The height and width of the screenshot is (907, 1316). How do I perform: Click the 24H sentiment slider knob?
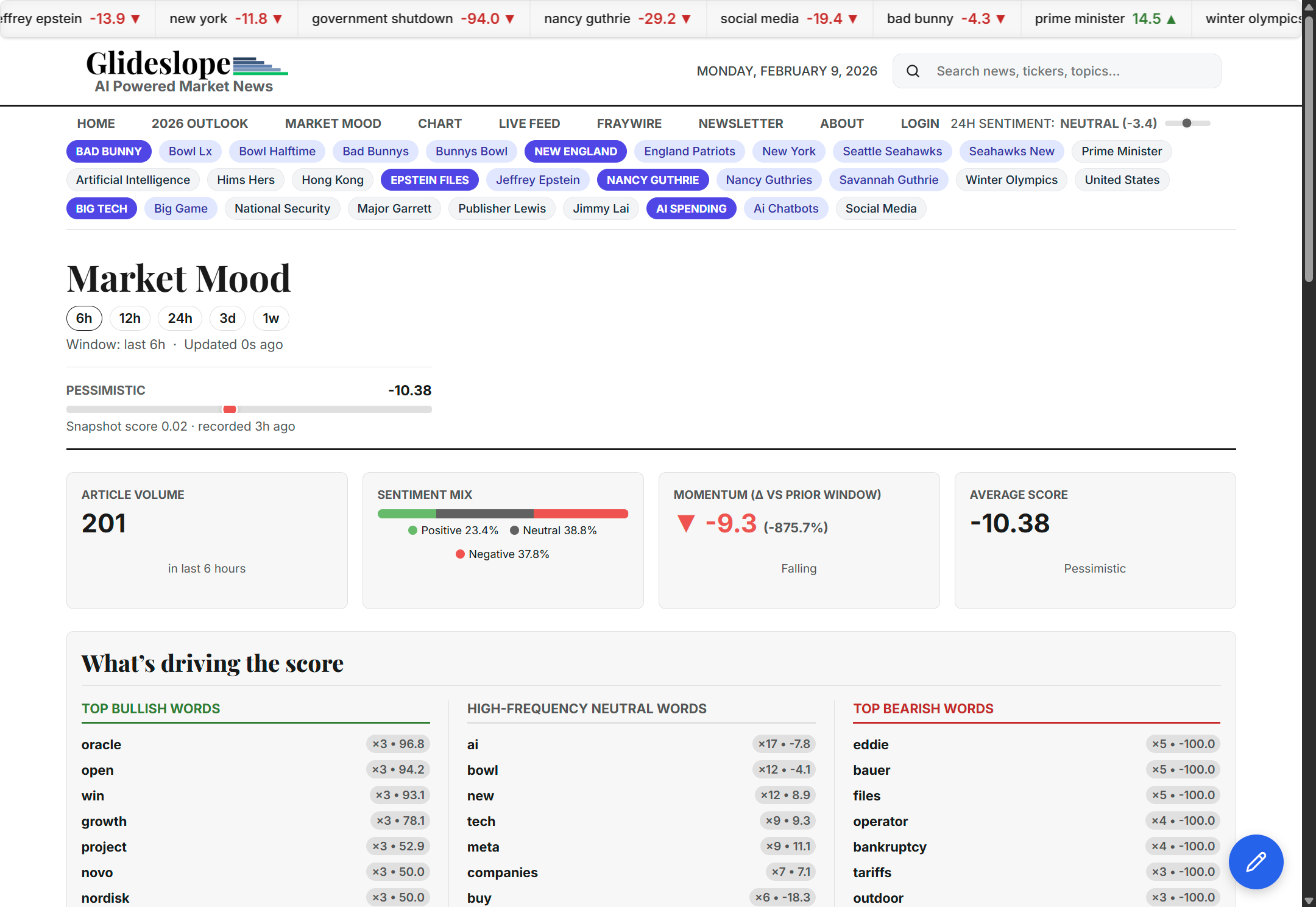tap(1186, 124)
